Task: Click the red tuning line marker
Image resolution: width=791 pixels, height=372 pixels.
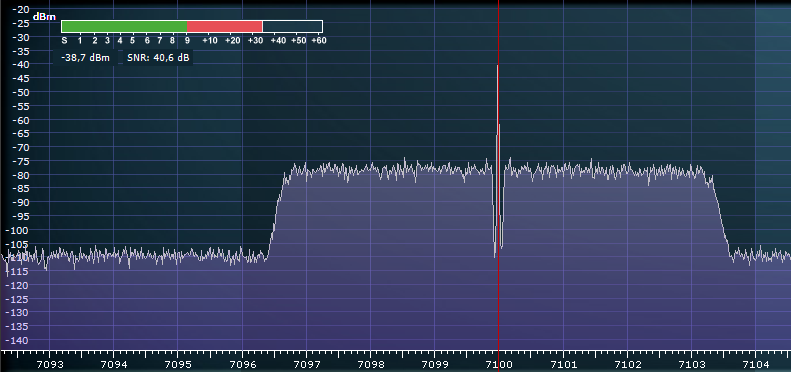Action: 498,175
